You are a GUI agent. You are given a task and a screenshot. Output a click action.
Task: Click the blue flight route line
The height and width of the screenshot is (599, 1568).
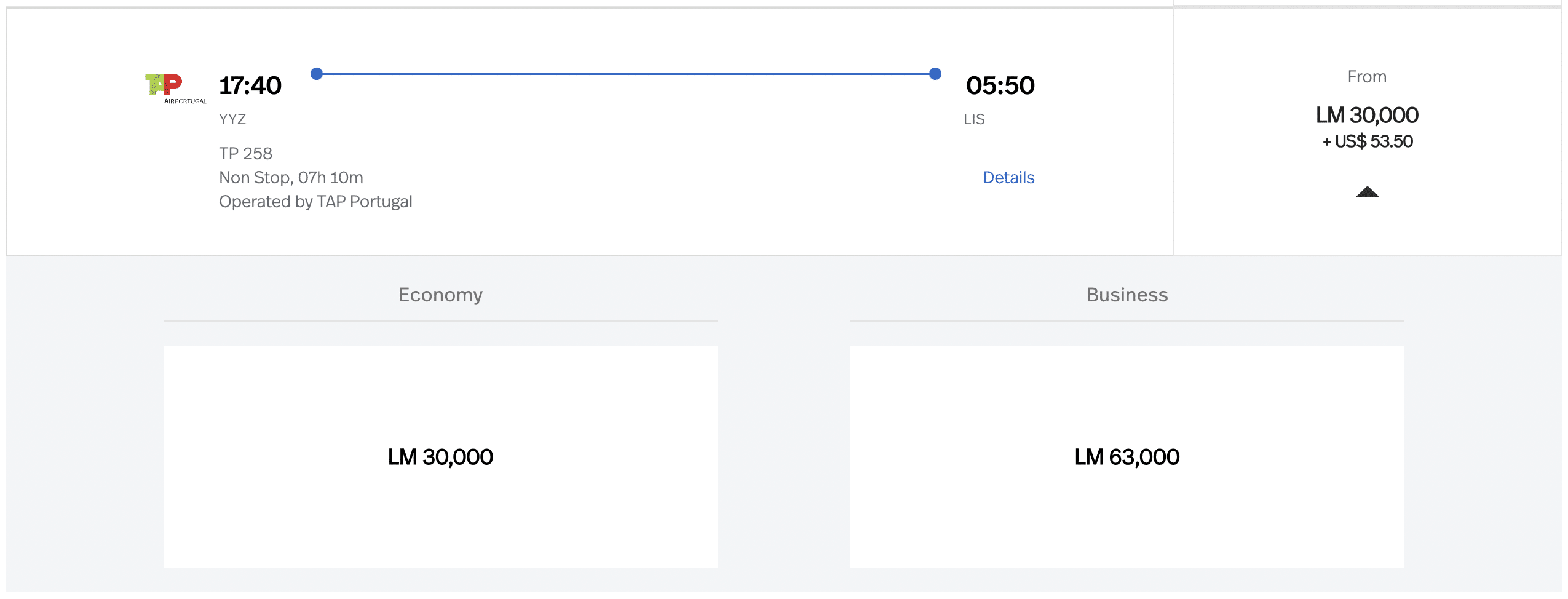point(626,74)
